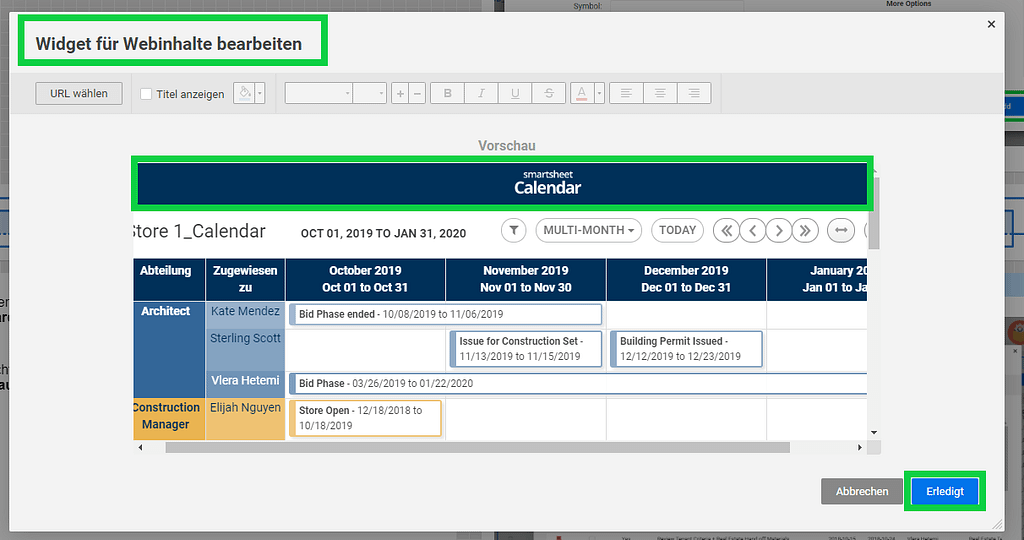
Task: Open the font family dropdown
Action: pos(319,93)
